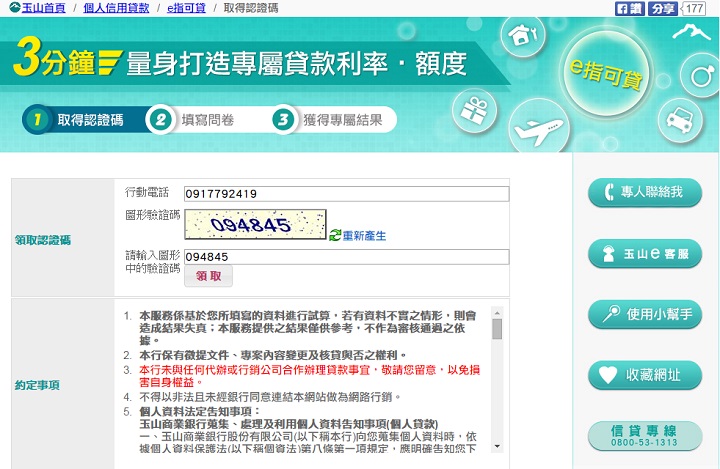Image resolution: width=720 pixels, height=469 pixels.
Task: Open the e指可貸 breadcrumb link
Action: [x=186, y=8]
